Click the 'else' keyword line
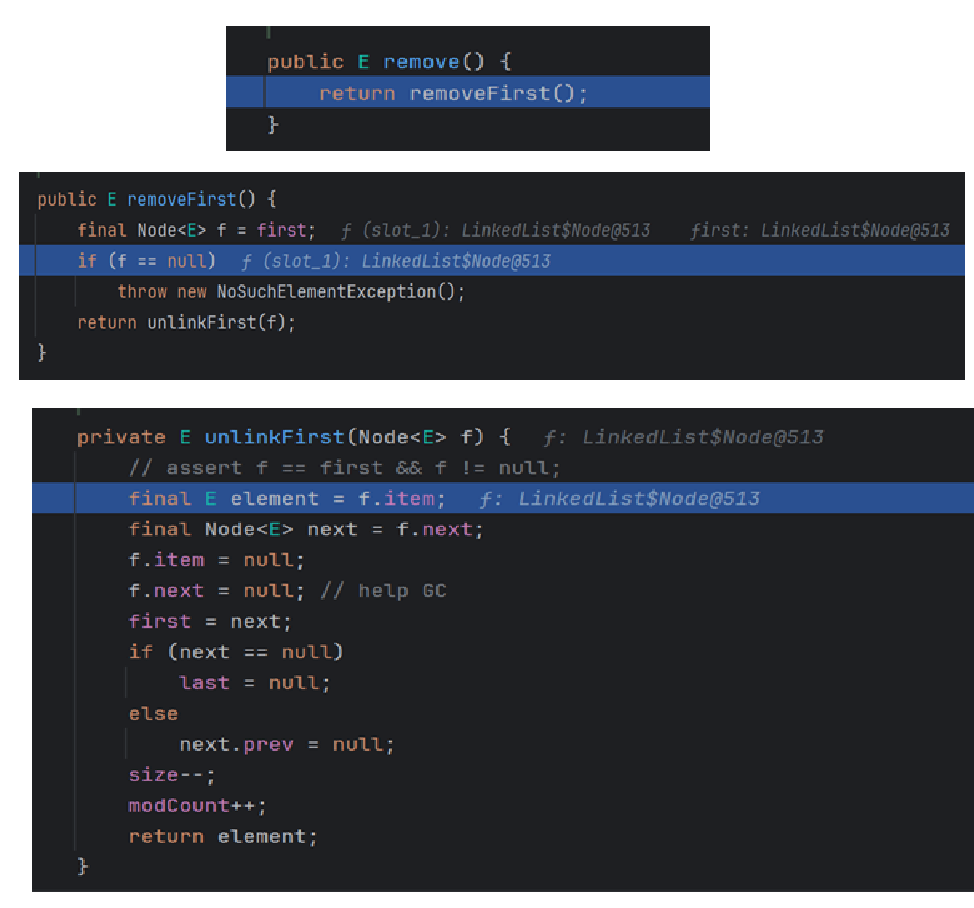Viewport: 974px width, 908px height. coord(153,714)
